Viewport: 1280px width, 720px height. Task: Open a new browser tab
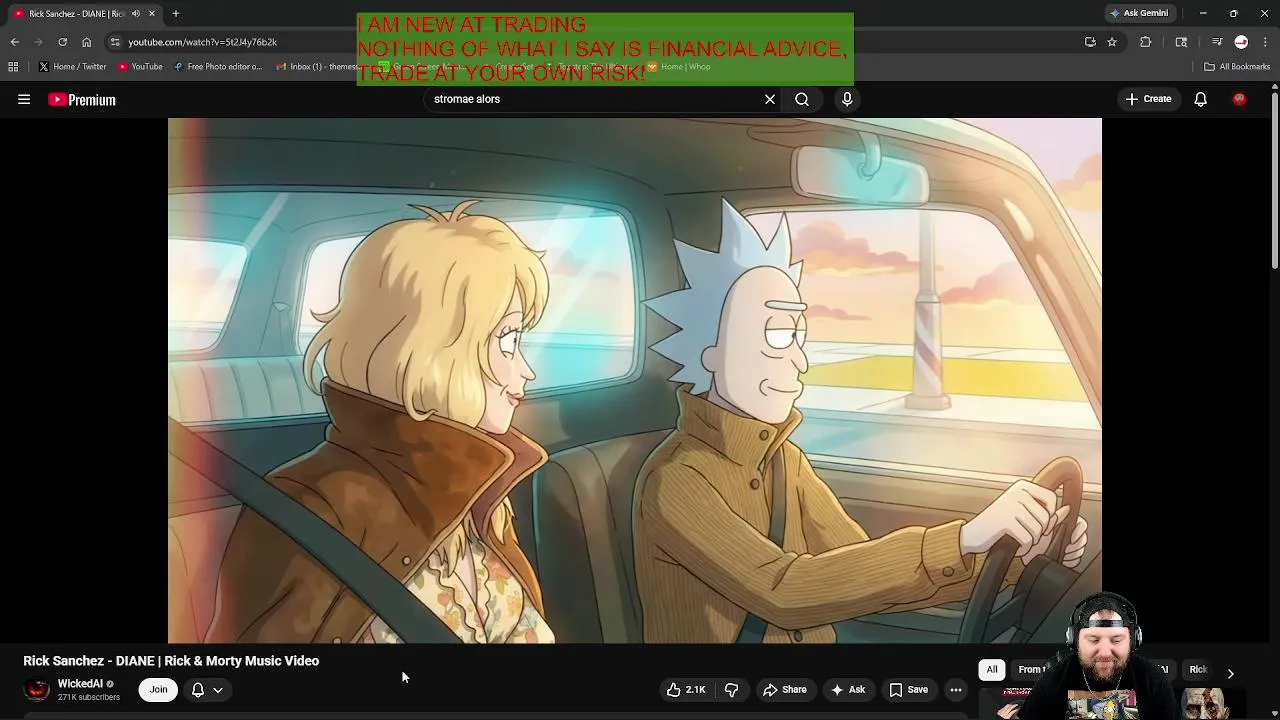[x=175, y=13]
